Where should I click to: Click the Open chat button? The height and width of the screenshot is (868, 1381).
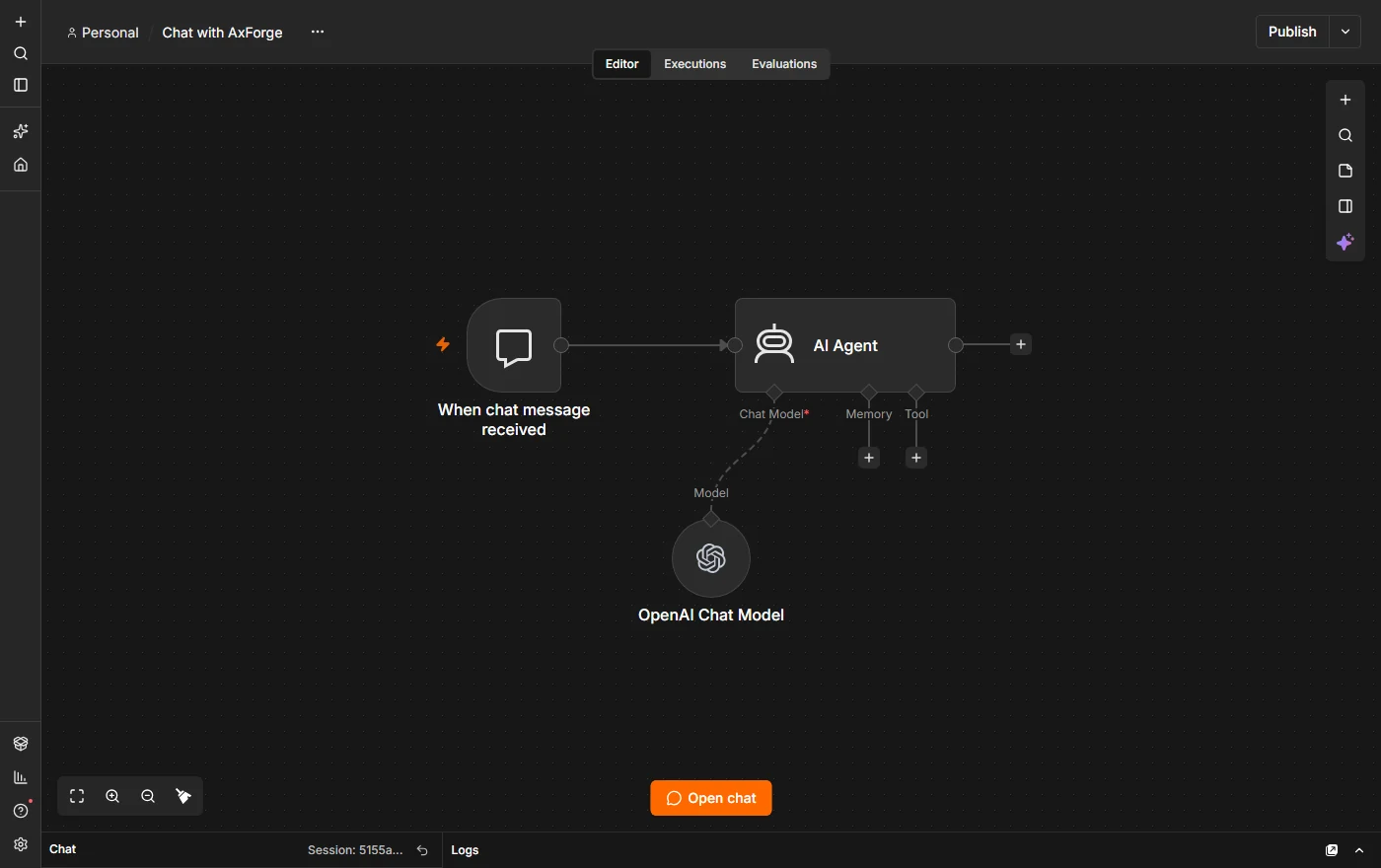coord(711,798)
